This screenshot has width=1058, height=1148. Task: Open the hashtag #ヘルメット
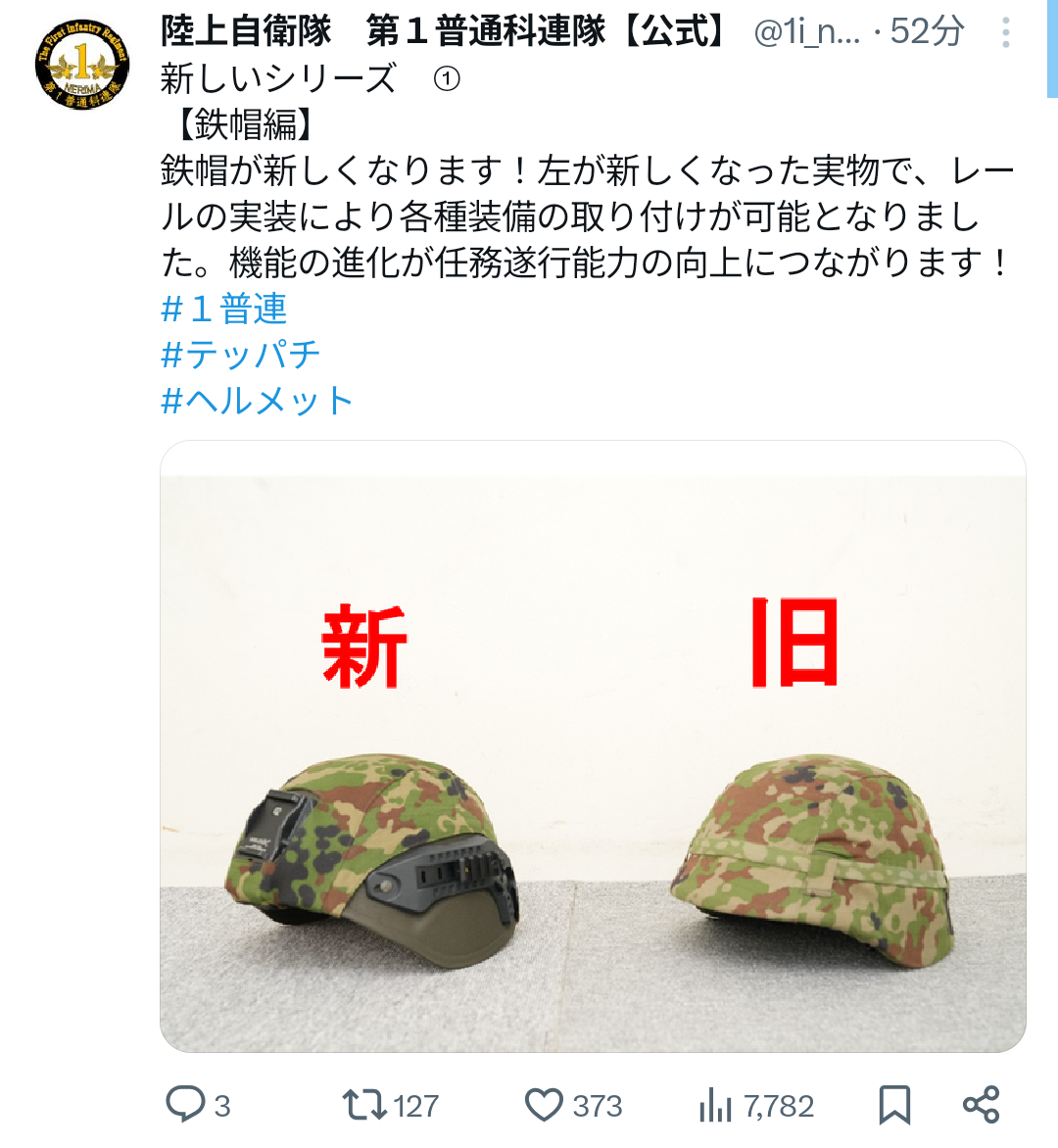point(257,401)
